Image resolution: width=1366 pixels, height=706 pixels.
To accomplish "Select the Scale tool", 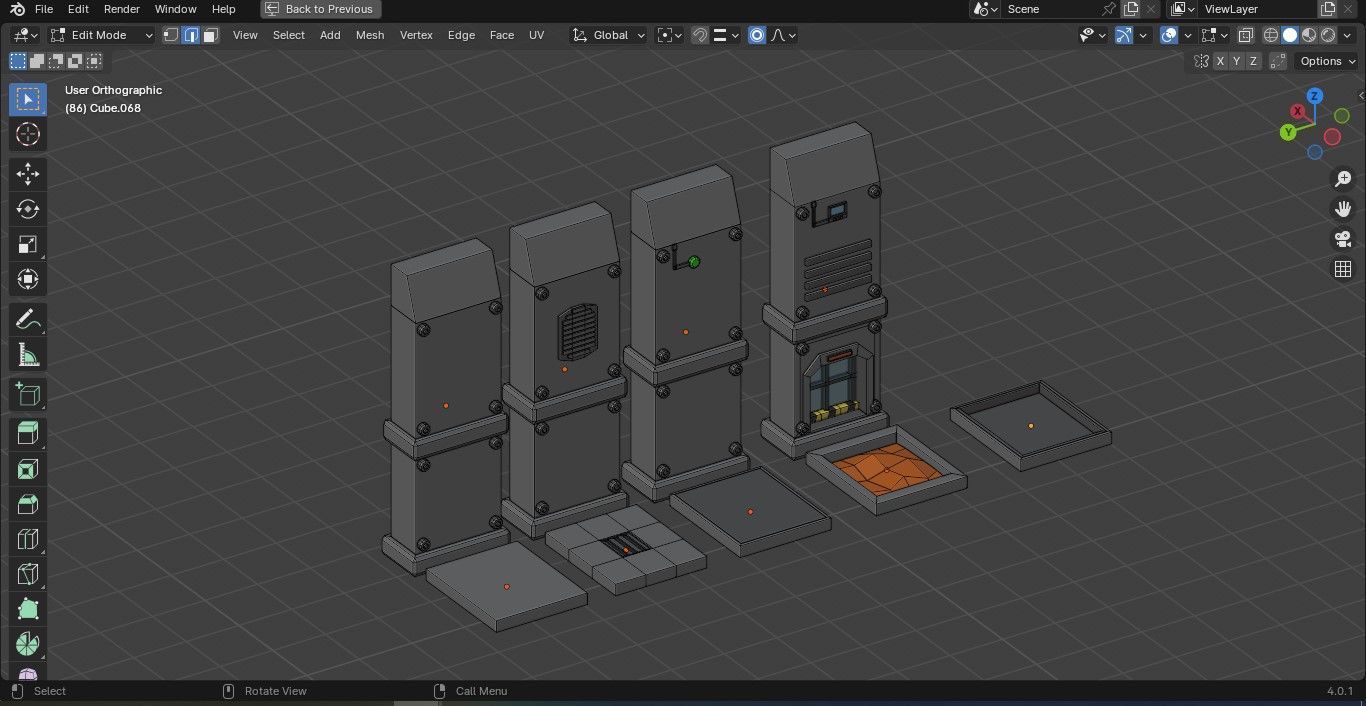I will tap(27, 244).
